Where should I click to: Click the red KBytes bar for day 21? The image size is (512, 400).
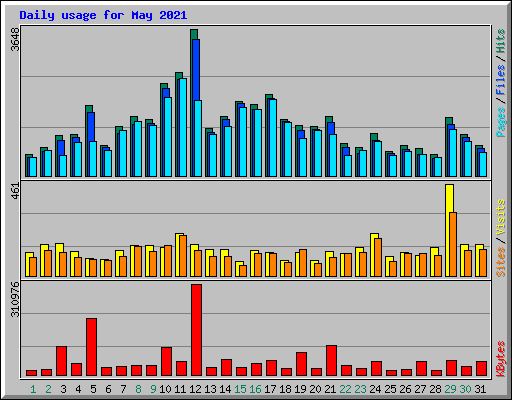point(331,361)
